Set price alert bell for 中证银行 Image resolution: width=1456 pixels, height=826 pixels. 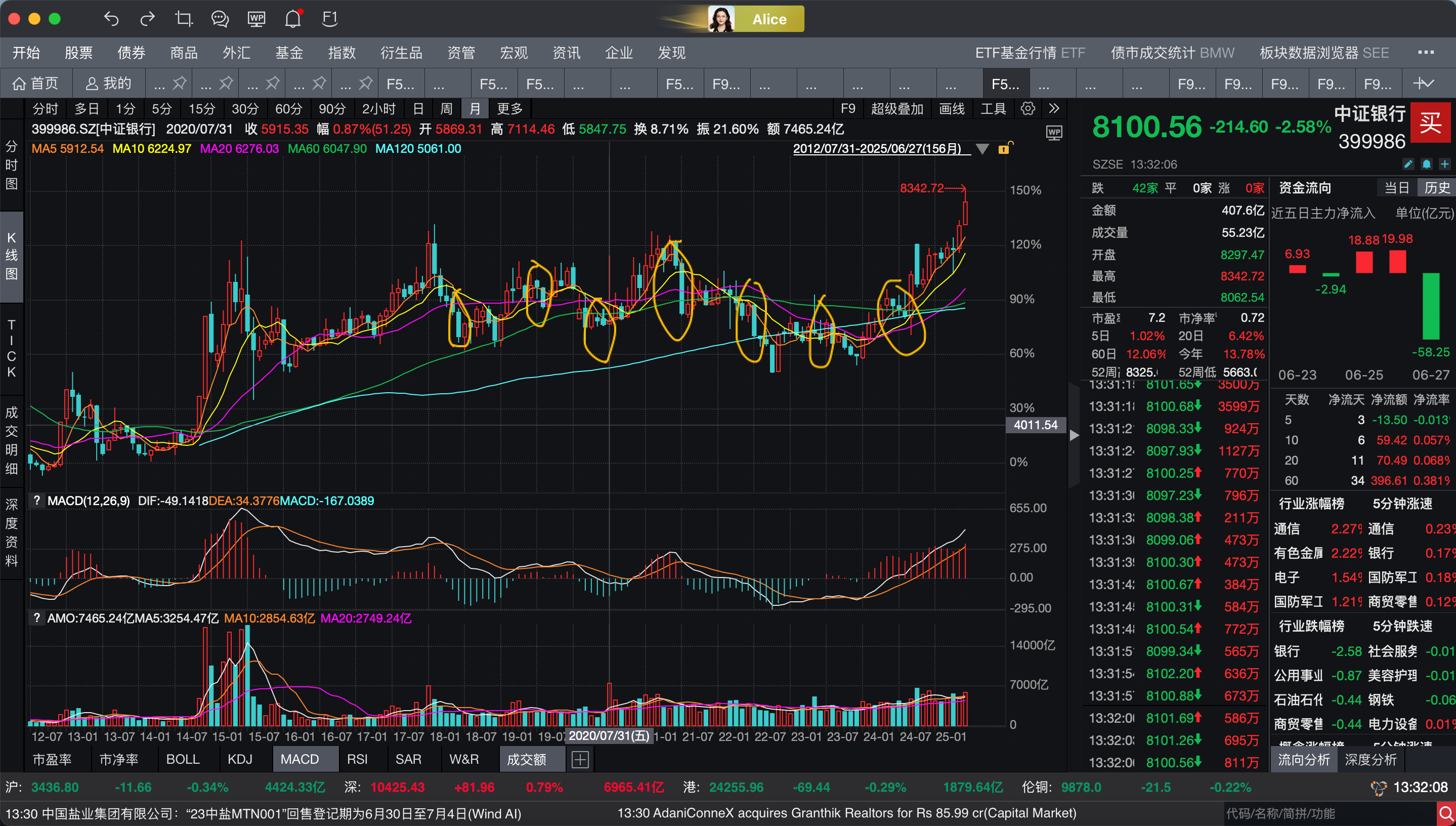click(x=1427, y=164)
